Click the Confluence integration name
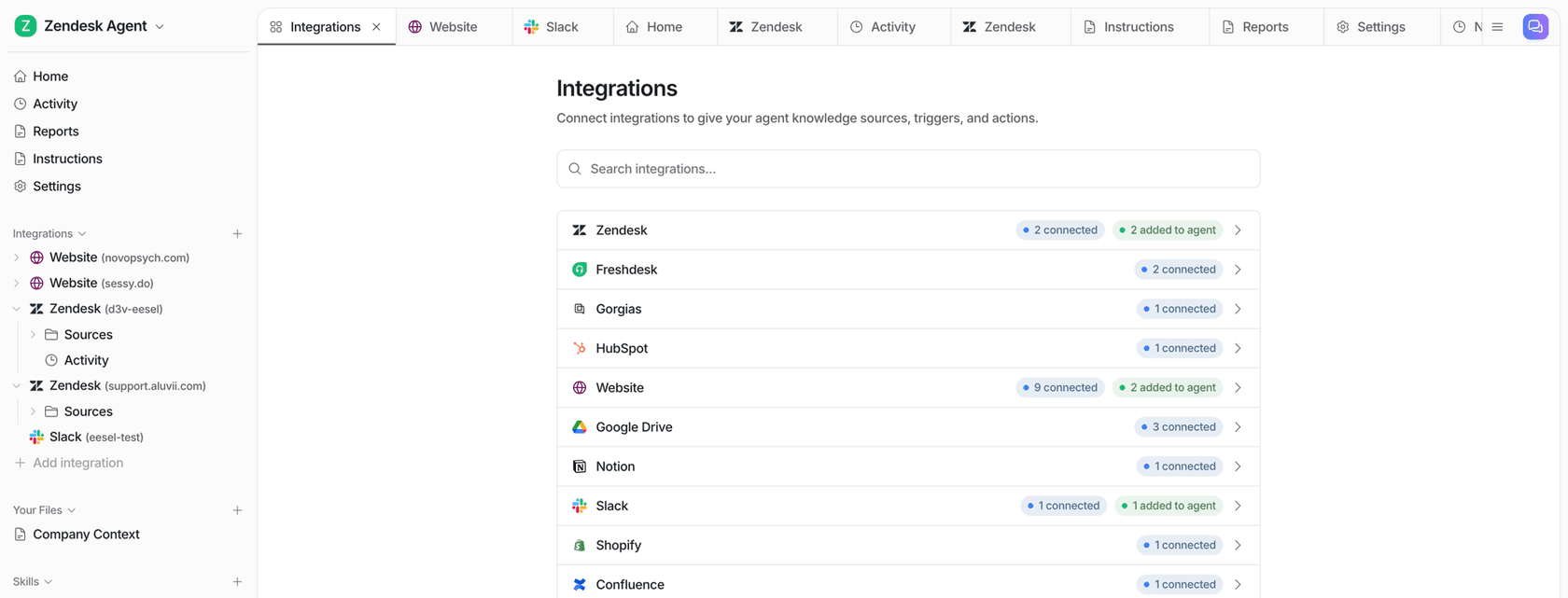 [630, 585]
